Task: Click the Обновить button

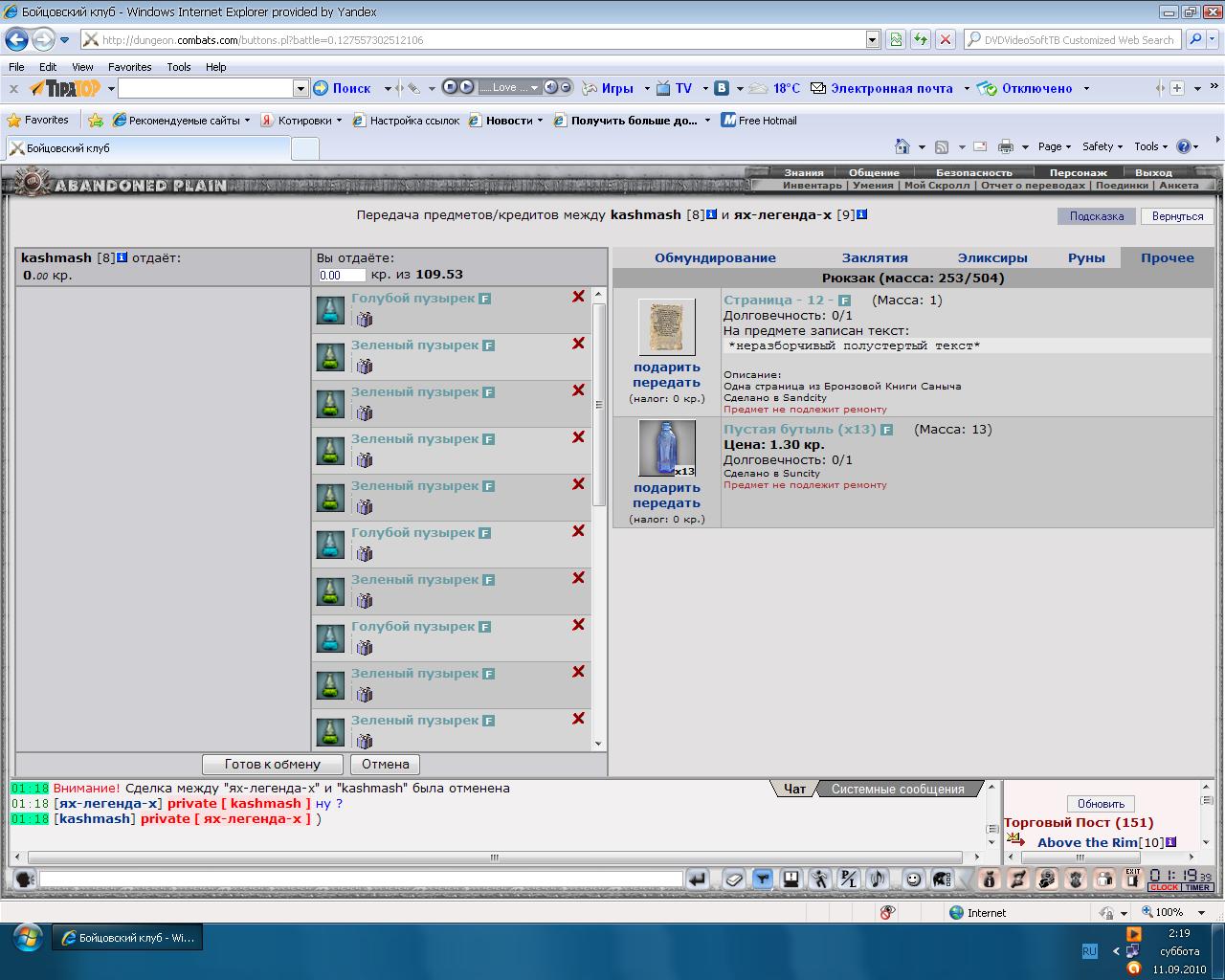Action: click(x=1101, y=803)
